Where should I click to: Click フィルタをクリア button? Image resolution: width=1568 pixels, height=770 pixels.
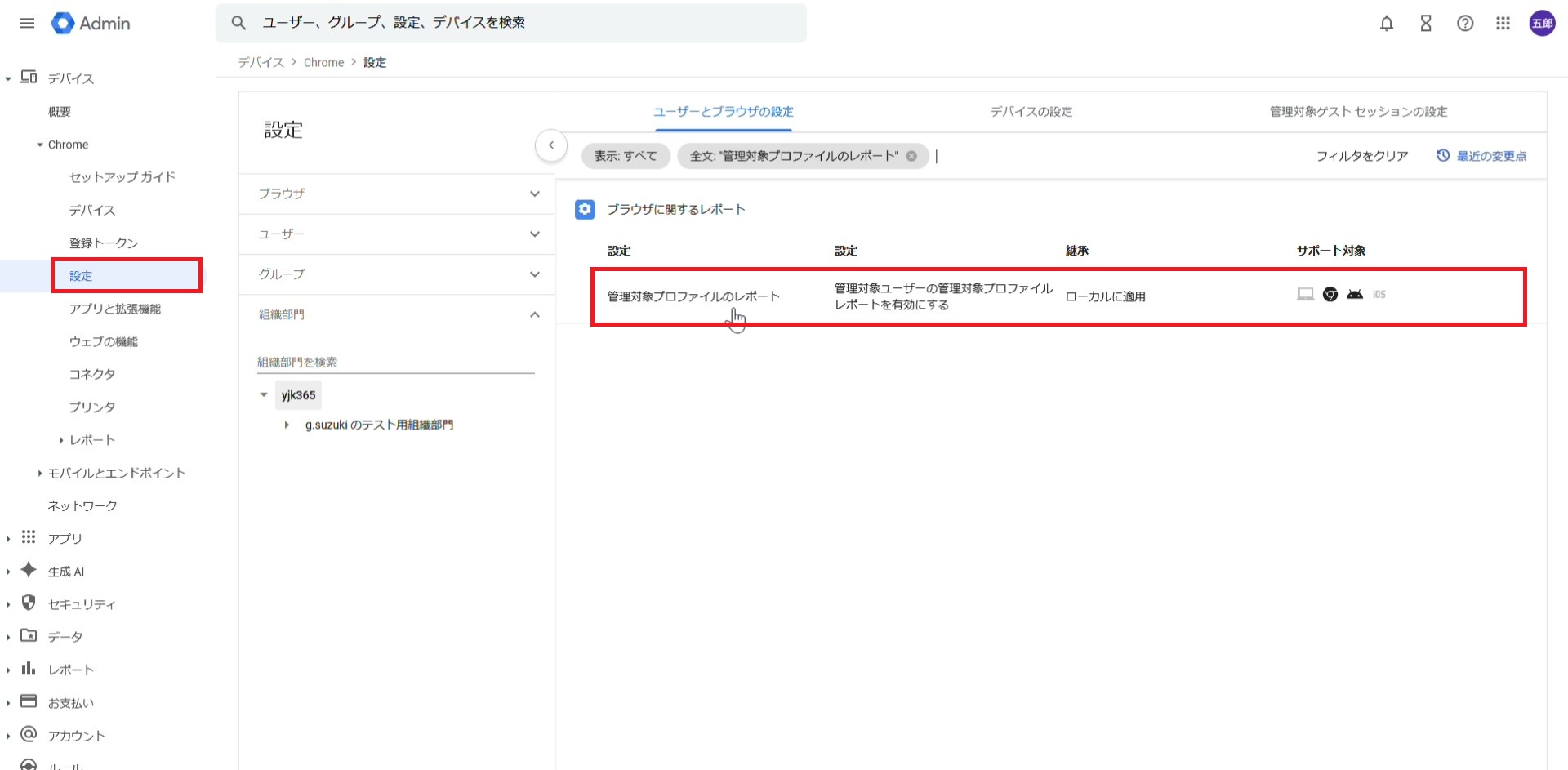pyautogui.click(x=1361, y=156)
